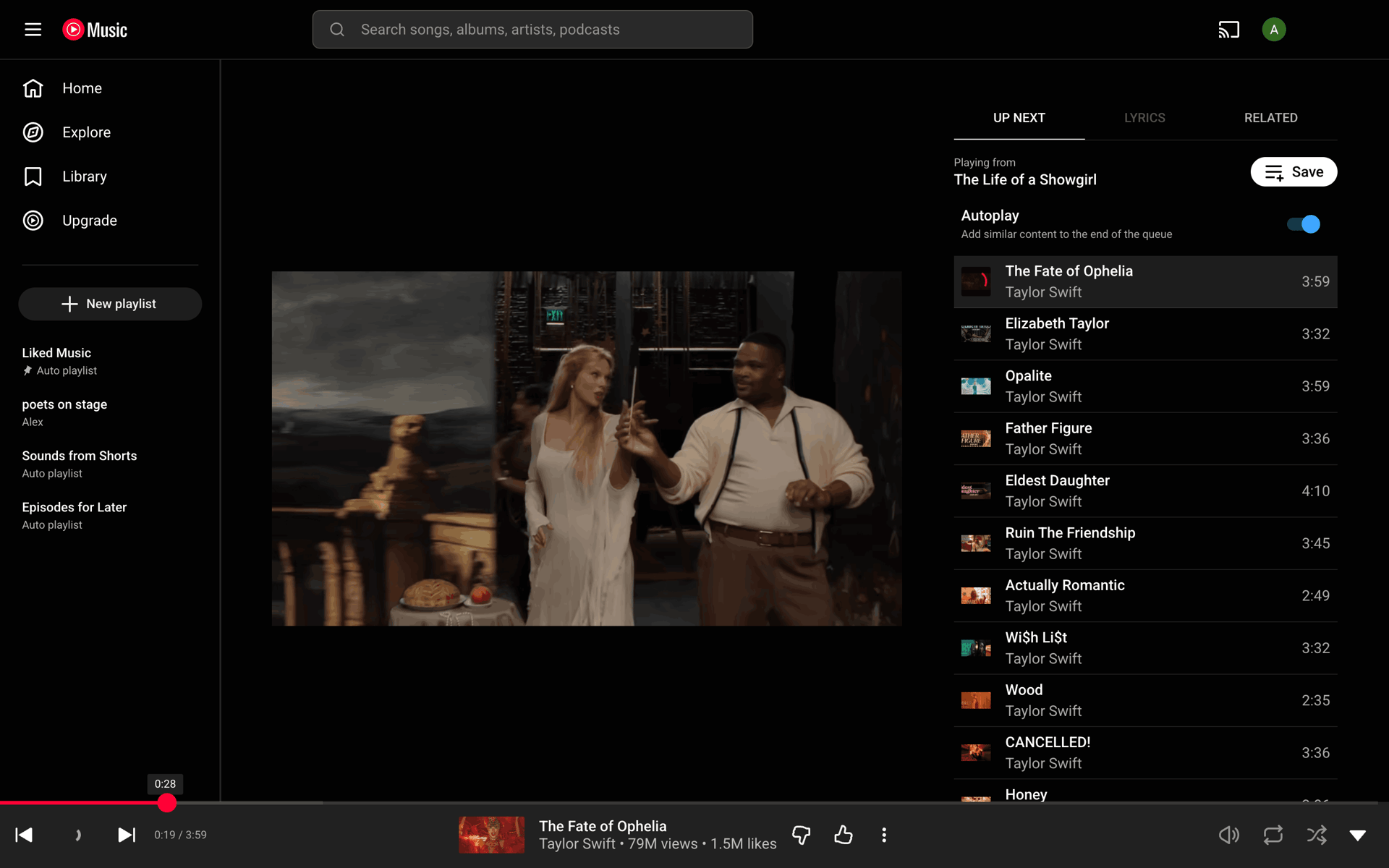Open the account avatar menu
1389x868 pixels.
(1273, 30)
